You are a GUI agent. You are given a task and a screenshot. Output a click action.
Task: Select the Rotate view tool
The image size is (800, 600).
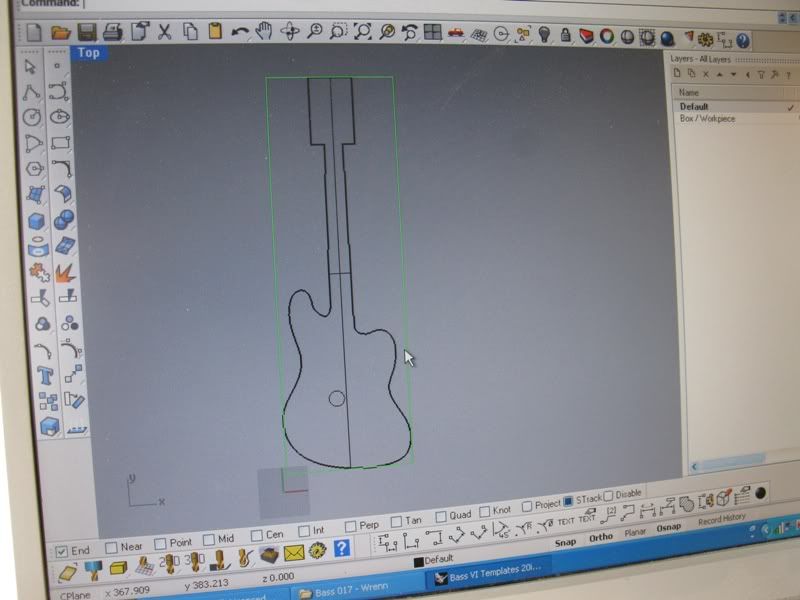tap(289, 31)
